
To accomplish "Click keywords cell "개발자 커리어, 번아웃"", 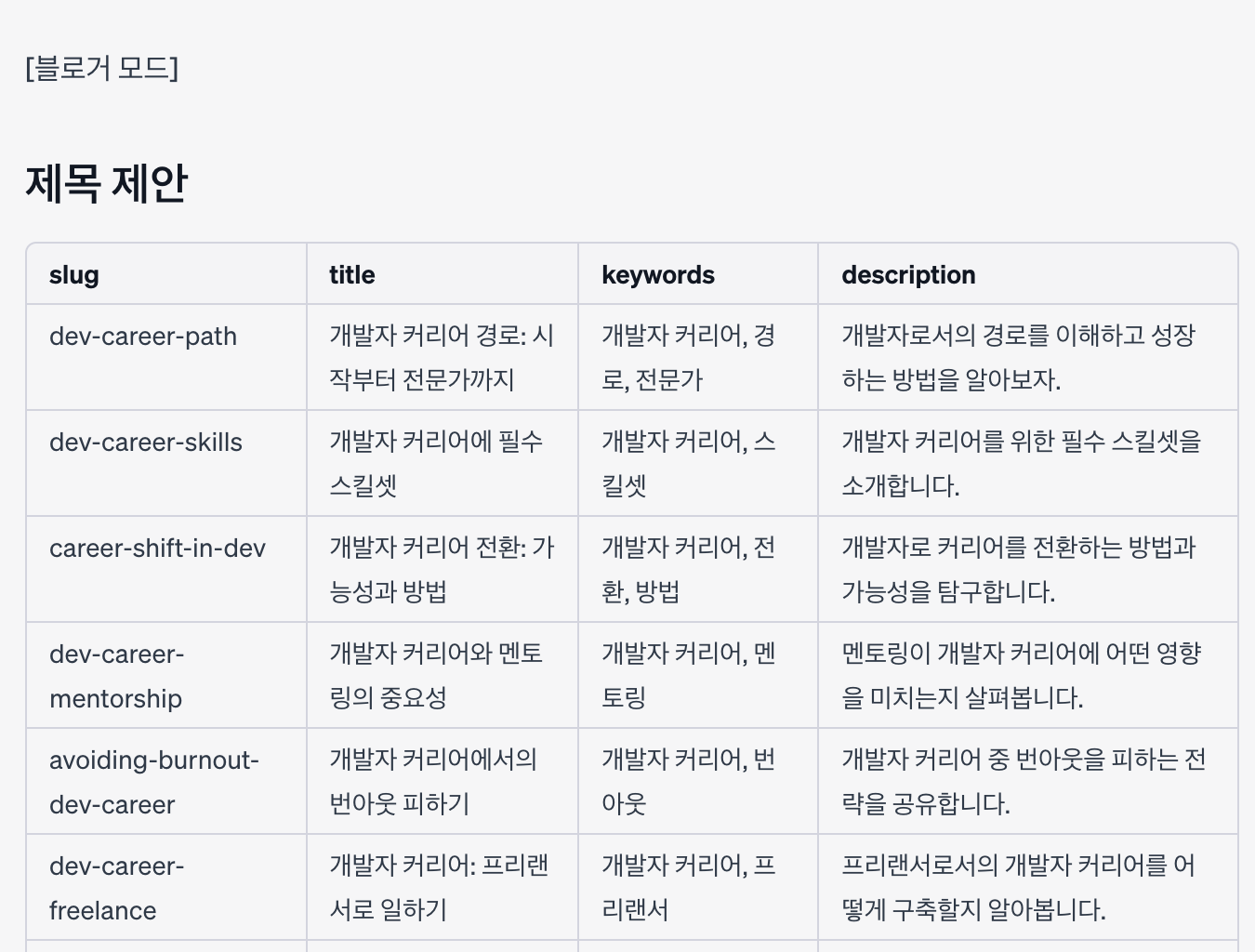I will pyautogui.click(x=688, y=782).
